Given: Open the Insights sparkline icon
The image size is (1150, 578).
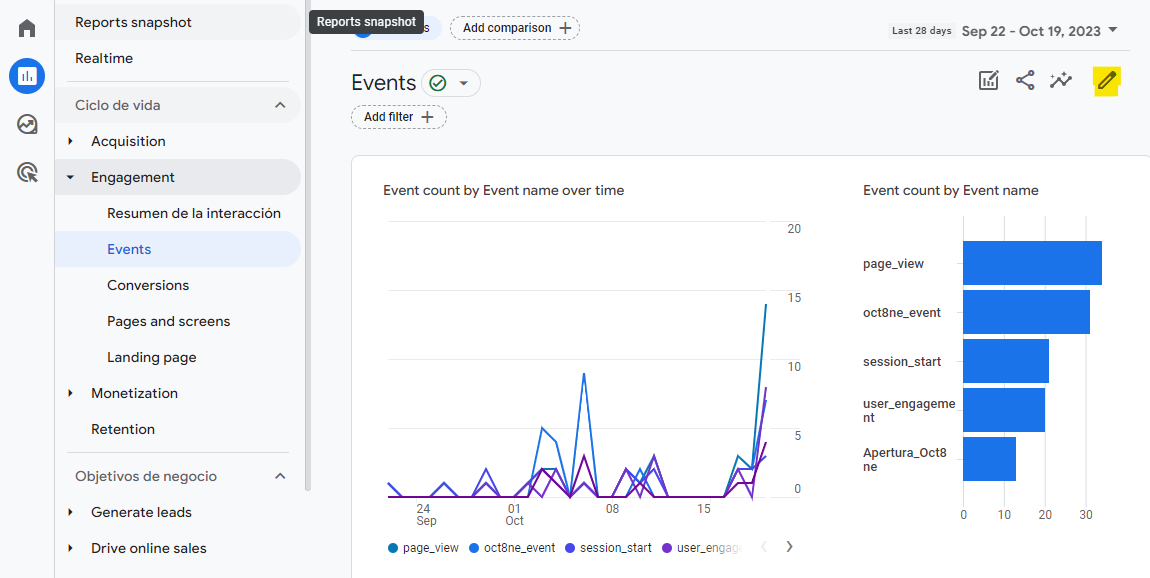Looking at the screenshot, I should [1061, 81].
